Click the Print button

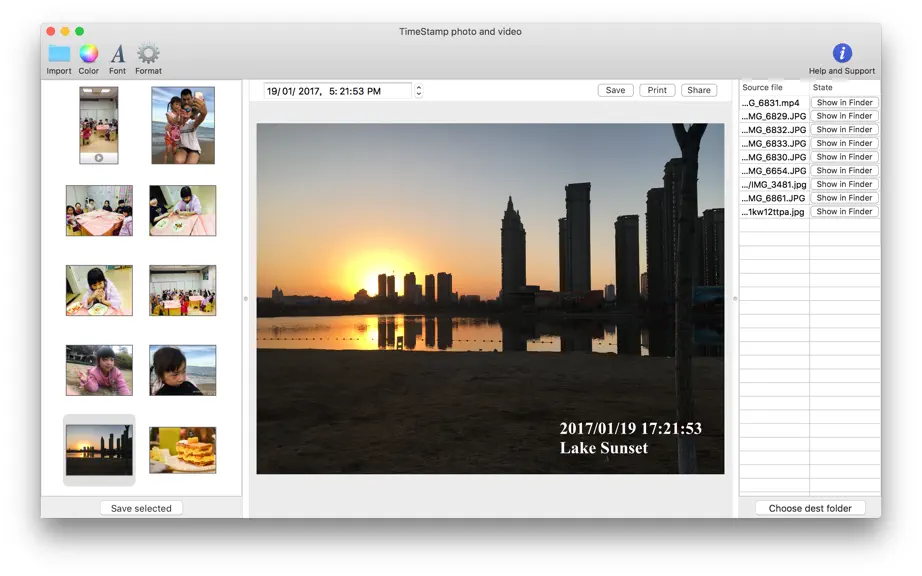(x=657, y=90)
